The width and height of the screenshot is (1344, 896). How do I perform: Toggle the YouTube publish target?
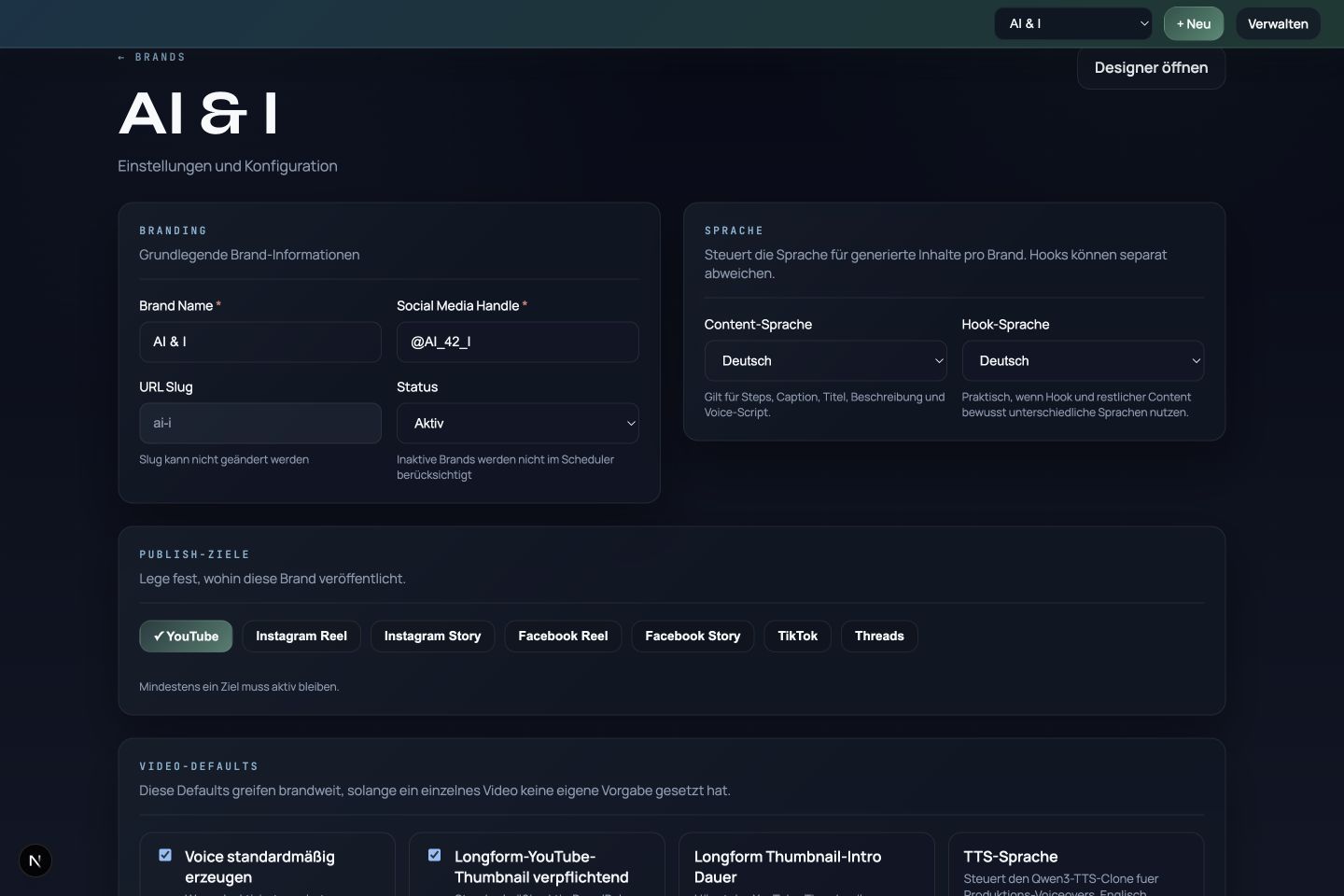[x=186, y=636]
